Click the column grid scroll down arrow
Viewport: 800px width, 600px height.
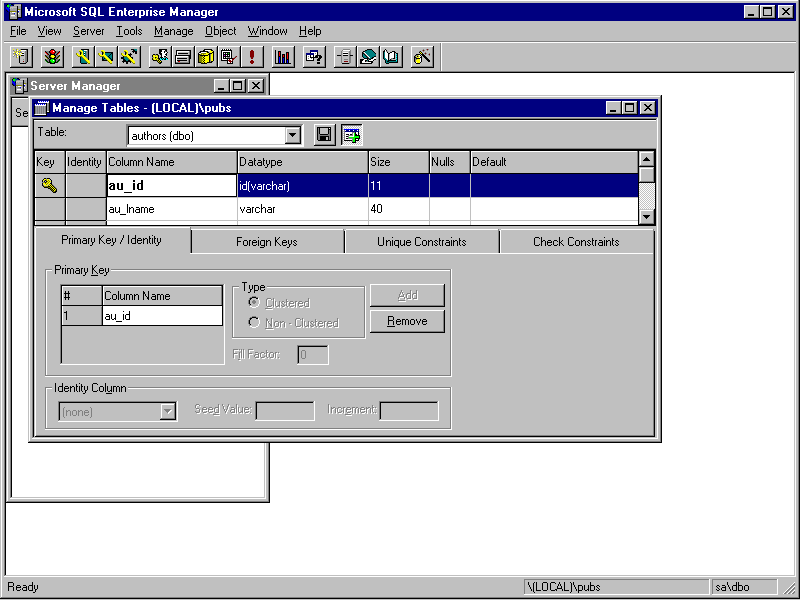pyautogui.click(x=646, y=216)
